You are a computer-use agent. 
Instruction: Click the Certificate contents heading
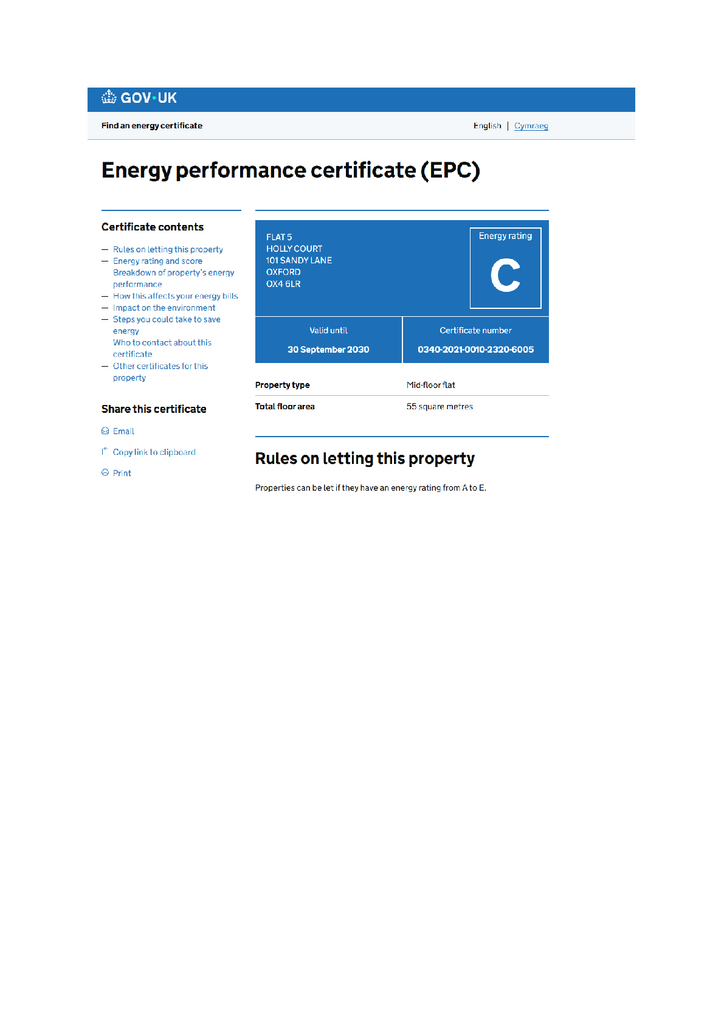click(x=152, y=227)
